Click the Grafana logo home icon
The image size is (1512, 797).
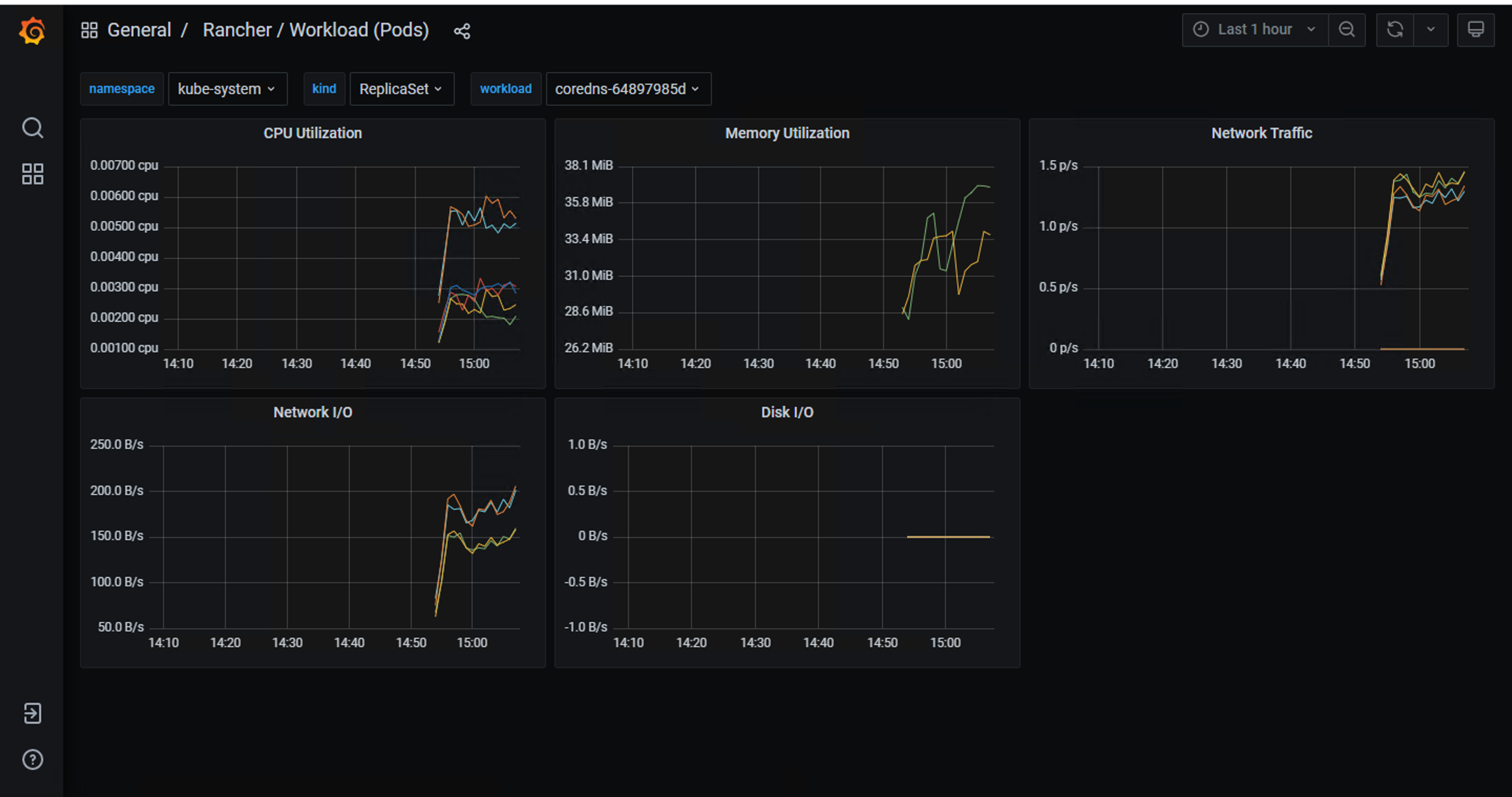32,30
